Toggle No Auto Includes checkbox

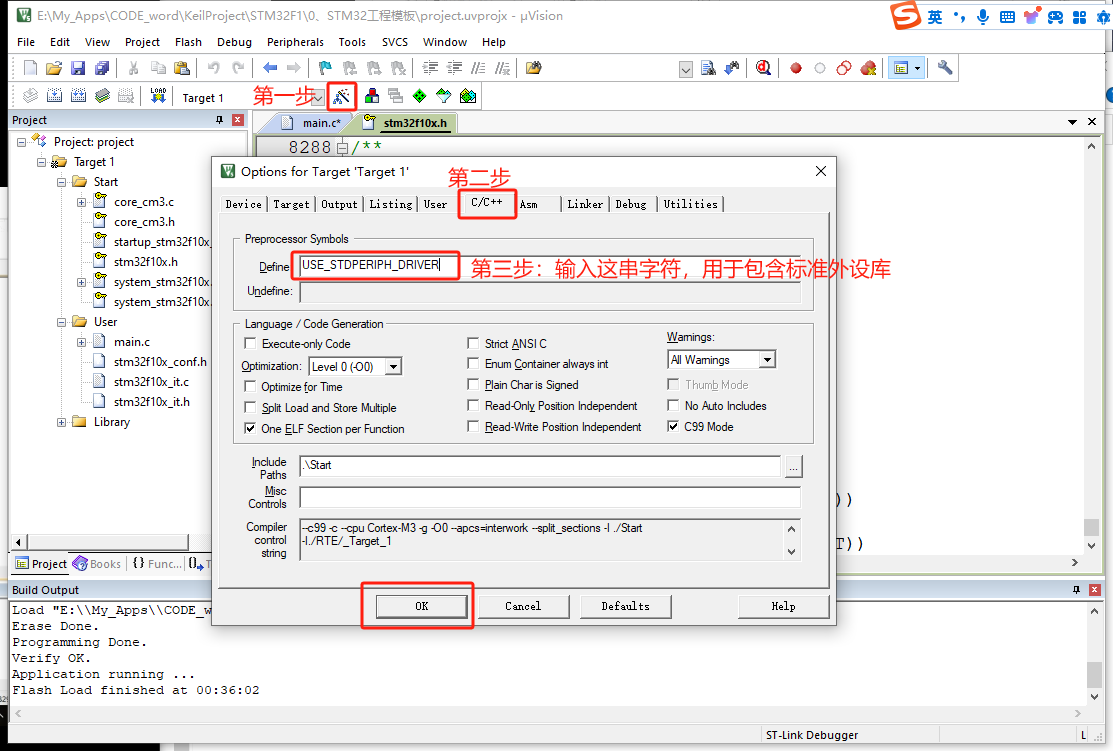(x=673, y=405)
